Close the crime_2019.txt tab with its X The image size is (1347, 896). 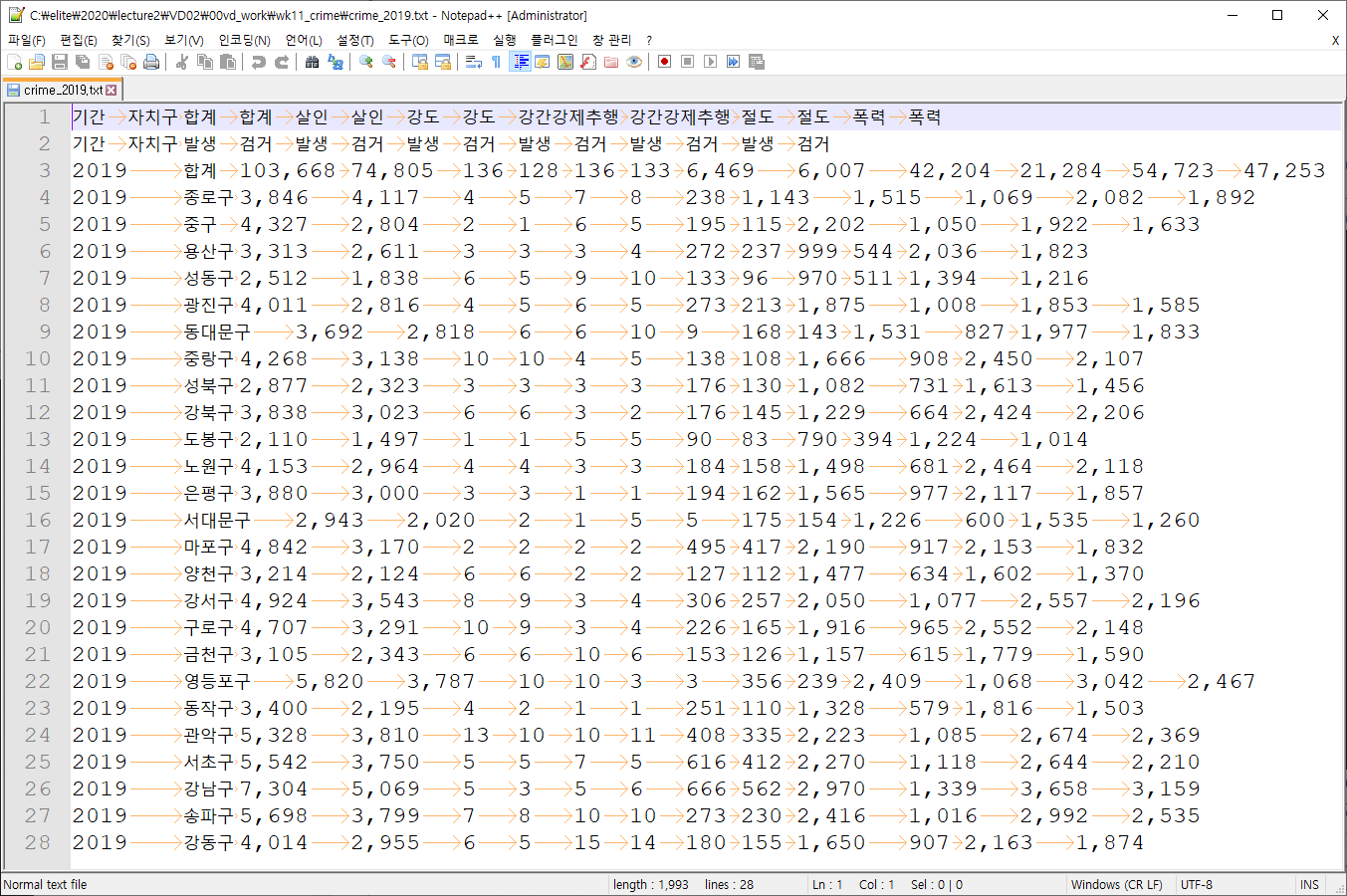pyautogui.click(x=112, y=90)
